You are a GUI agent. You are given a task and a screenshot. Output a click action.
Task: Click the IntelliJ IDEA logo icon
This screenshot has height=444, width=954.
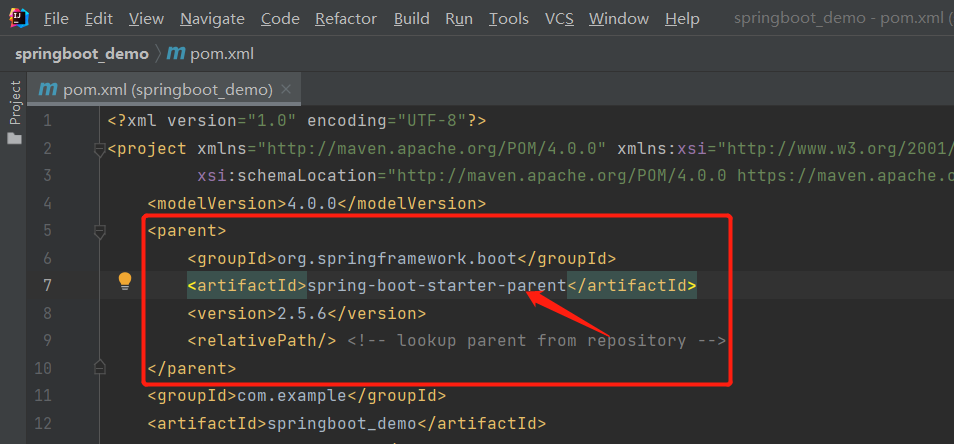click(19, 18)
